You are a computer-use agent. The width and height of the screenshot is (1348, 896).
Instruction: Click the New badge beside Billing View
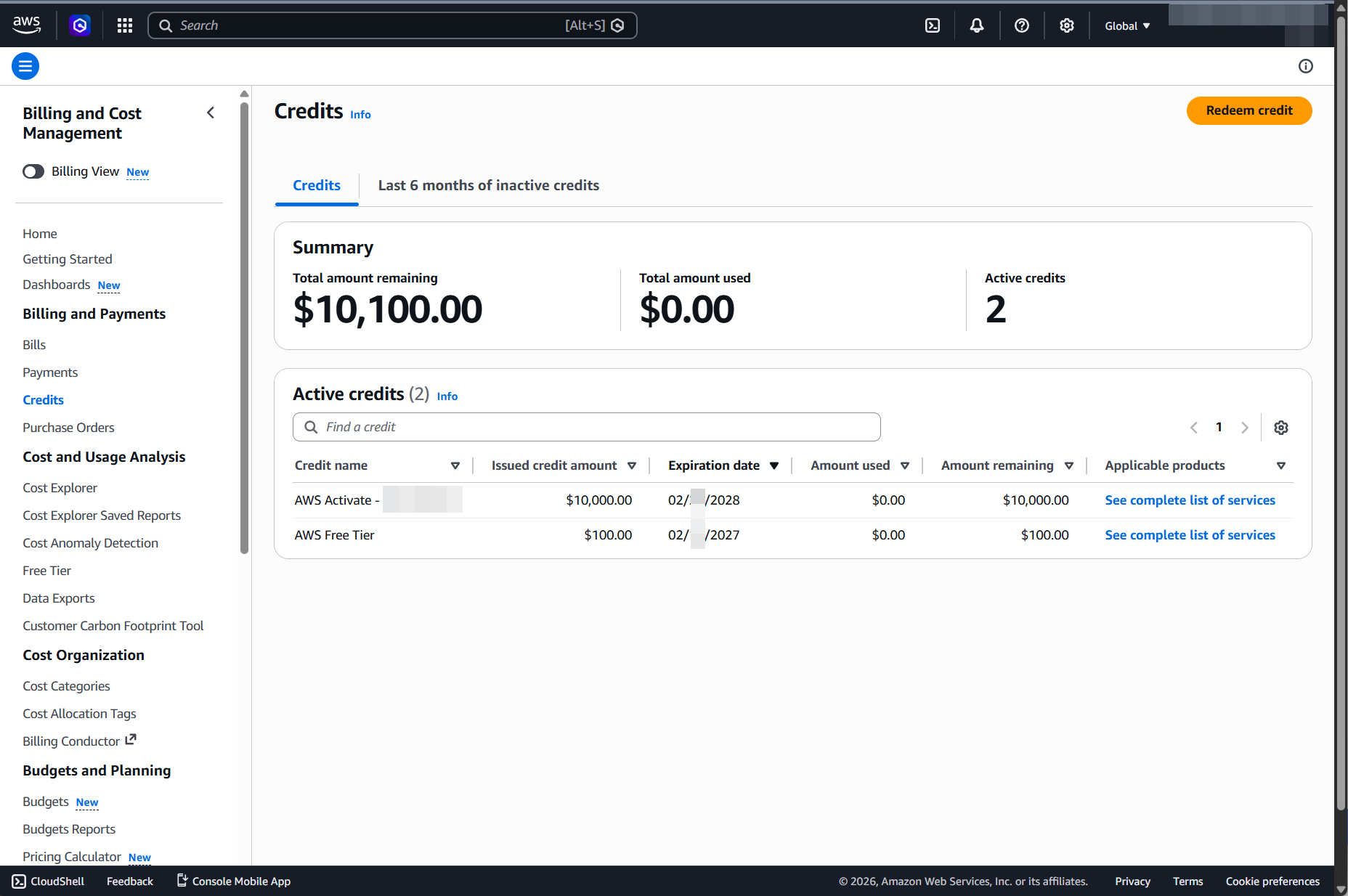(x=138, y=172)
